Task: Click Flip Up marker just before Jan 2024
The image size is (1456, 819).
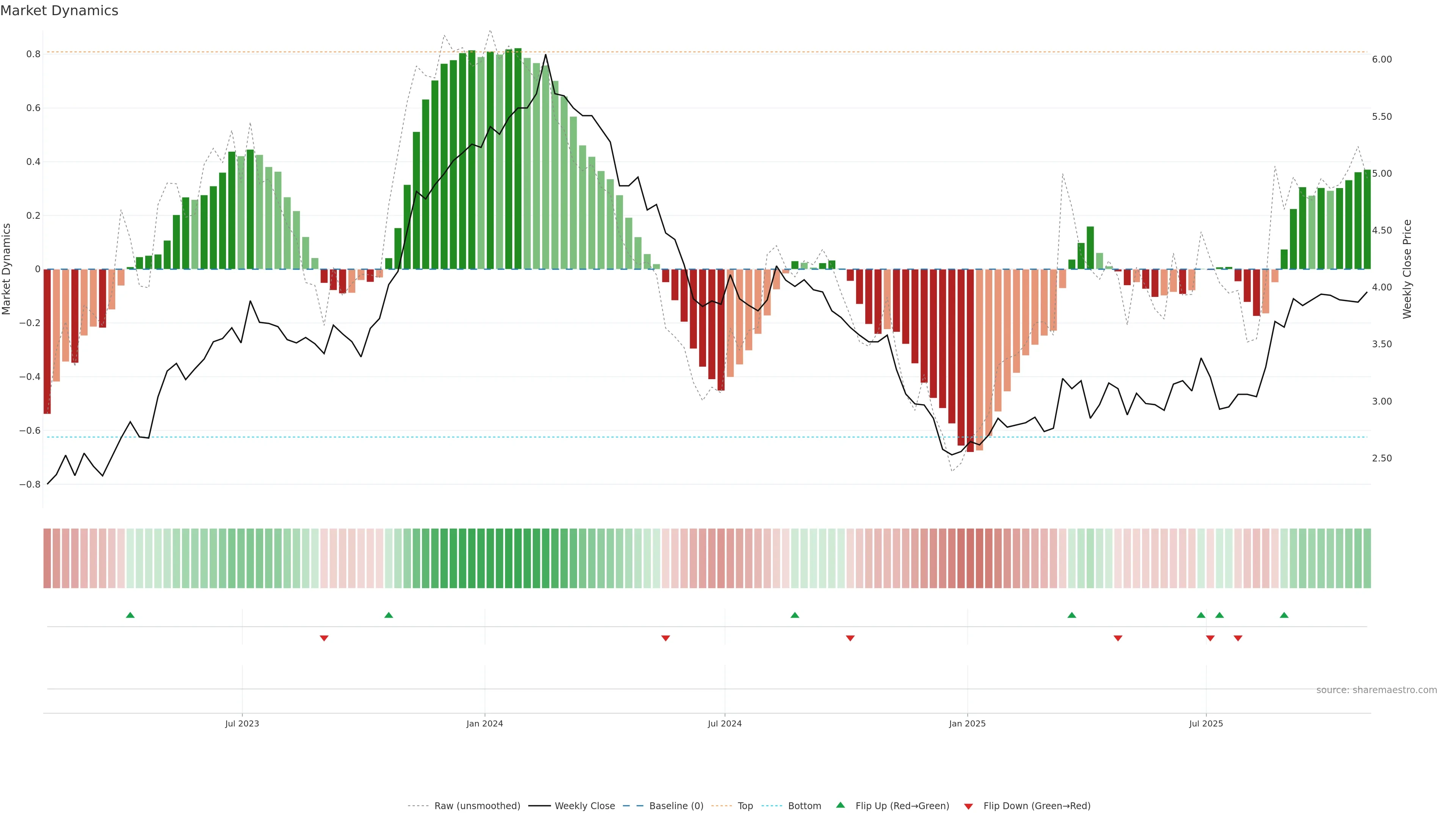Action: coord(388,615)
